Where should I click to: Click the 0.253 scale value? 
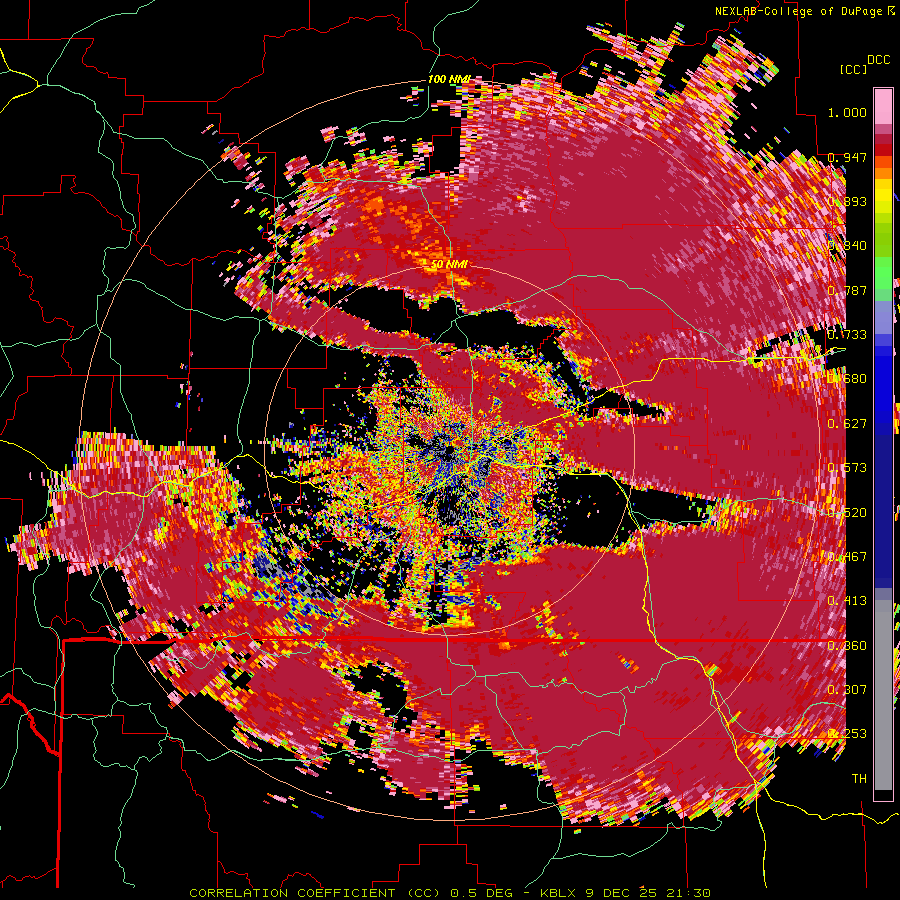847,734
